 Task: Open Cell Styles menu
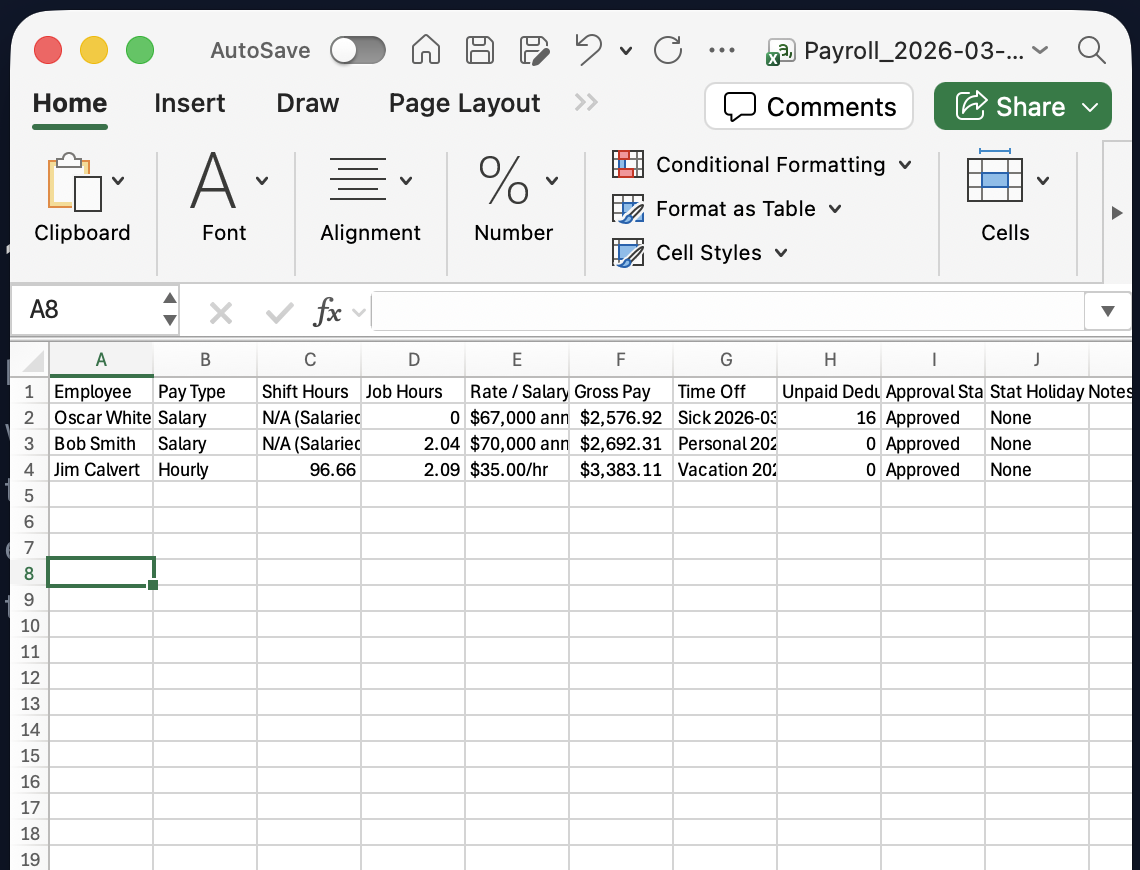(700, 253)
